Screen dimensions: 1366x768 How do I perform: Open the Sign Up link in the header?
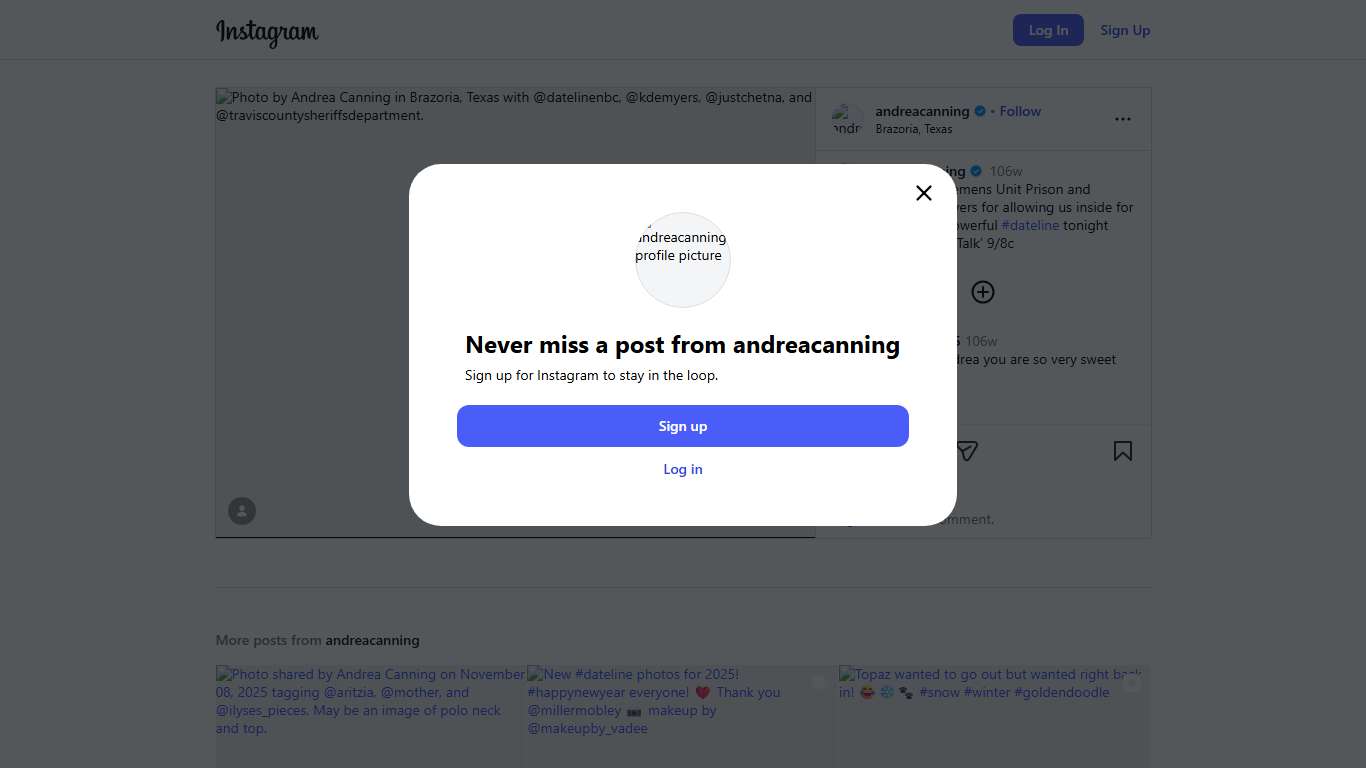[1125, 30]
